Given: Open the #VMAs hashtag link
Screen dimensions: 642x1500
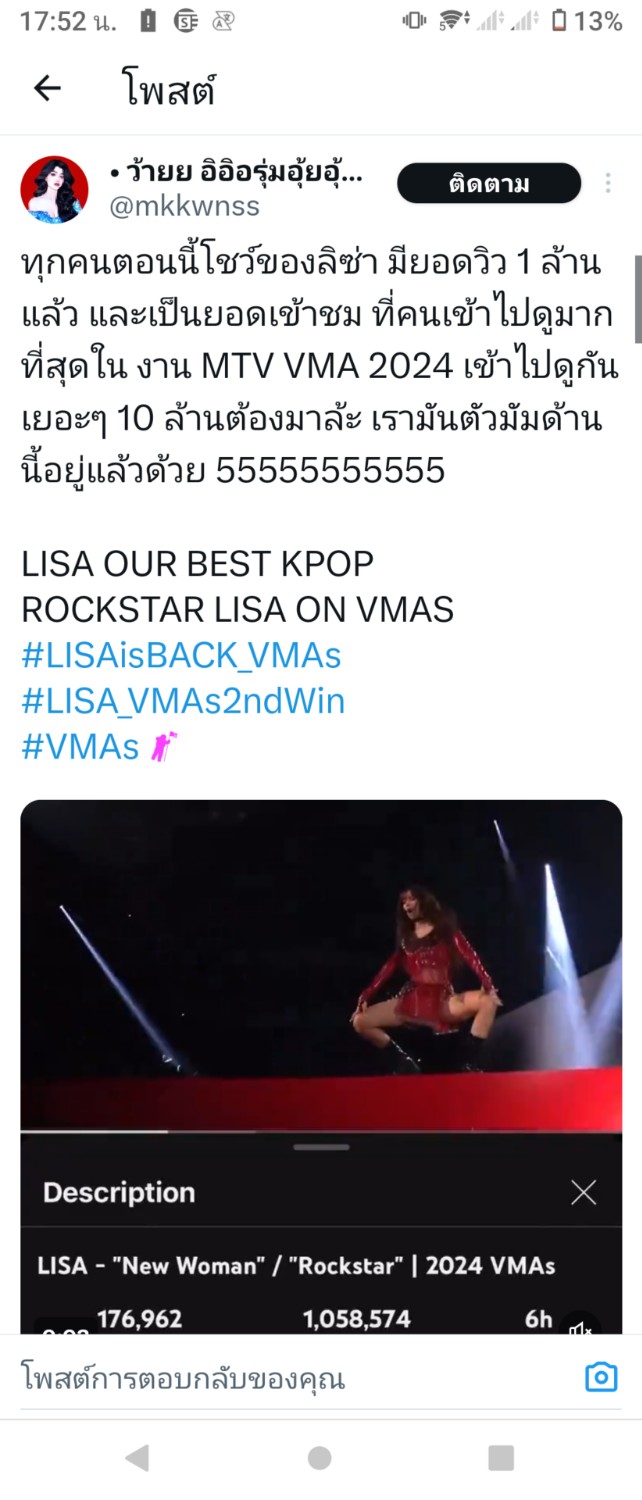Looking at the screenshot, I should [80, 748].
